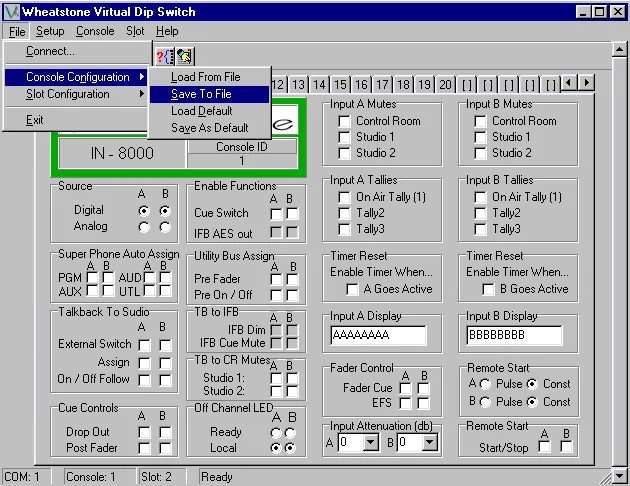This screenshot has width=630, height=486.
Task: Enable Input A On Air Tally (1)
Action: (344, 197)
